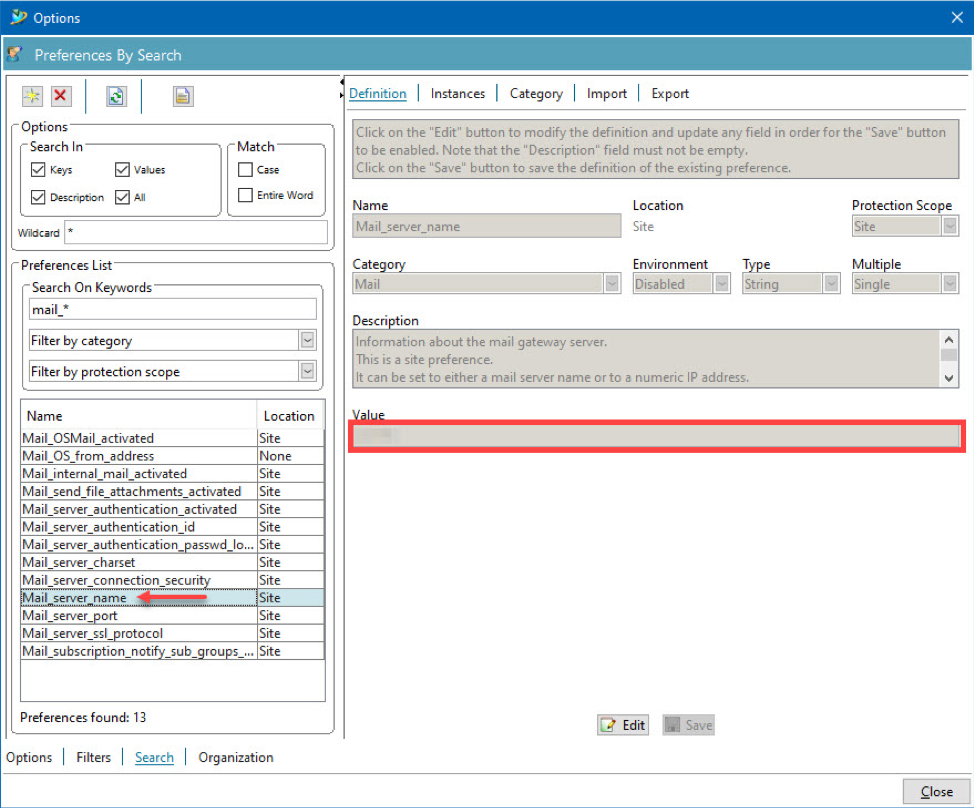Viewport: 974px width, 808px height.
Task: Select the Mail_server_port row in the list
Action: [x=70, y=615]
